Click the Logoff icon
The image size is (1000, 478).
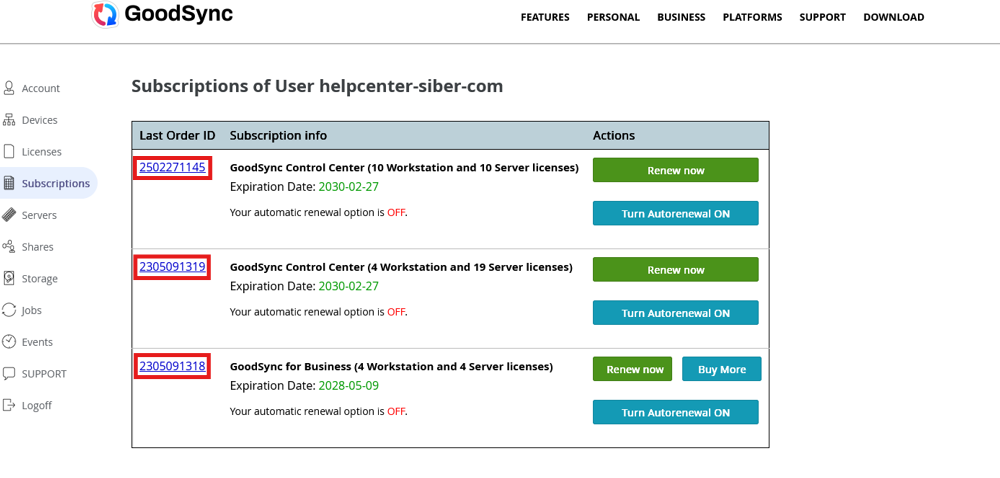(x=9, y=405)
